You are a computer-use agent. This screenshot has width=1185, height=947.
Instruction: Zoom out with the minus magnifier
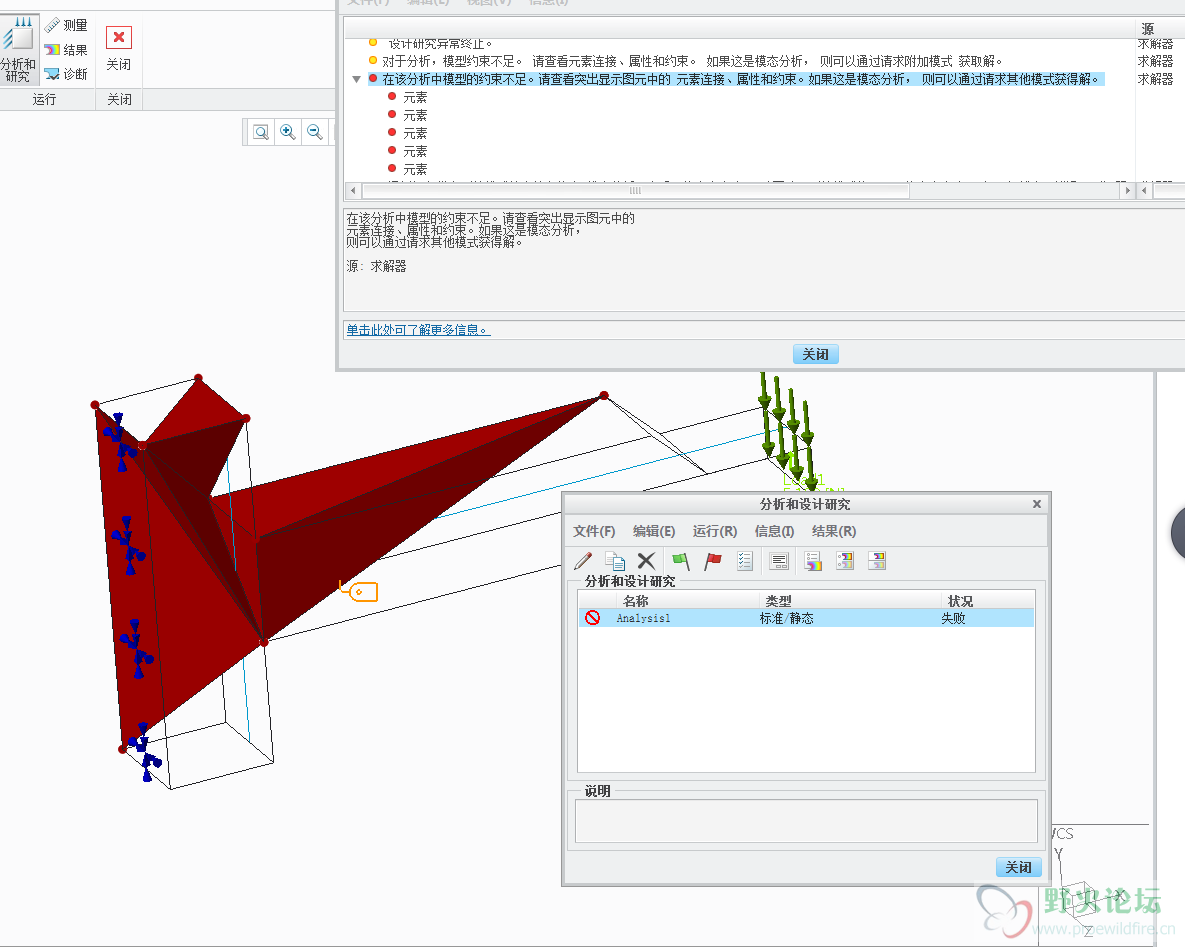pos(315,132)
